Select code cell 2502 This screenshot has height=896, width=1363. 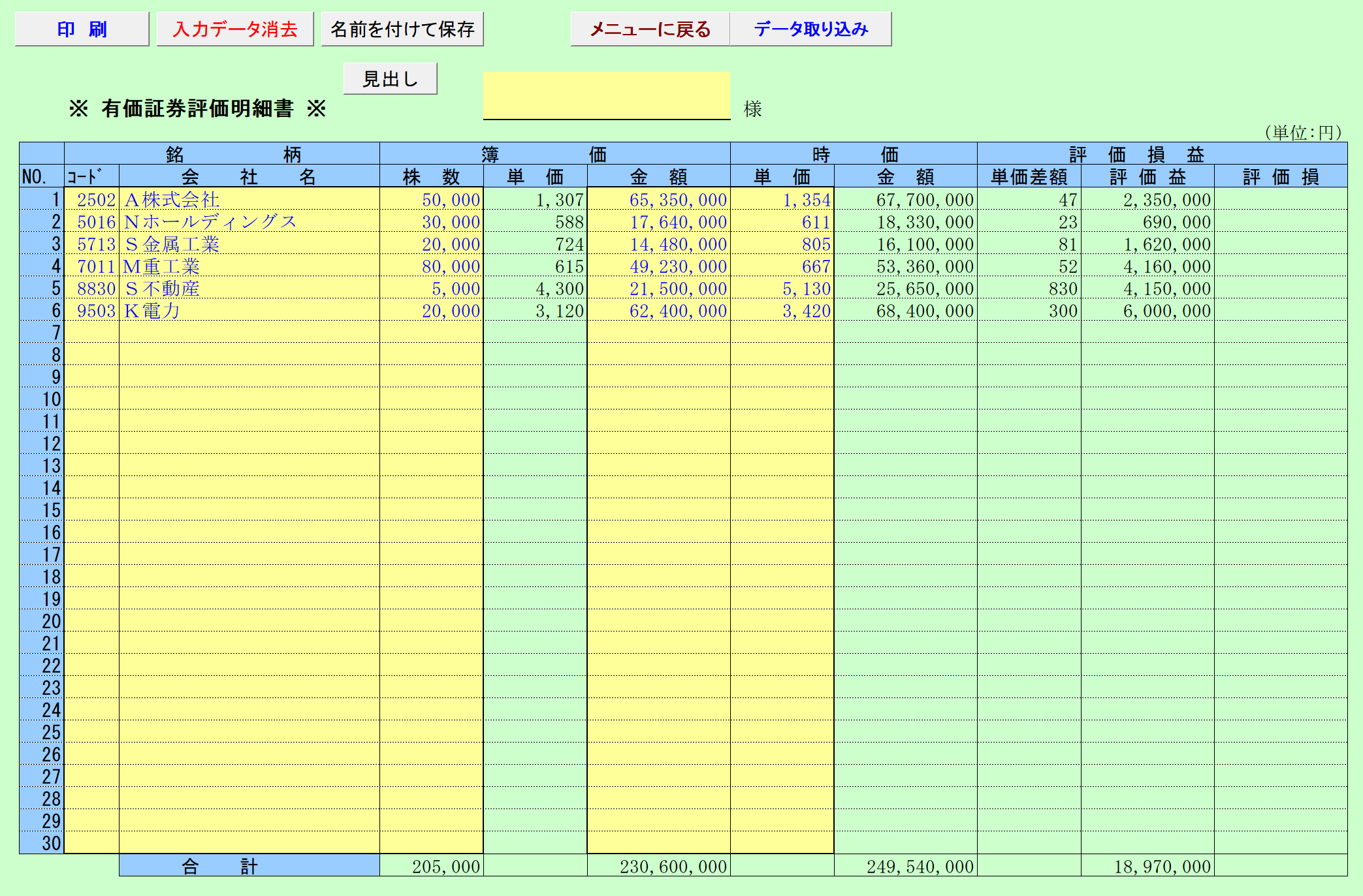coord(91,199)
